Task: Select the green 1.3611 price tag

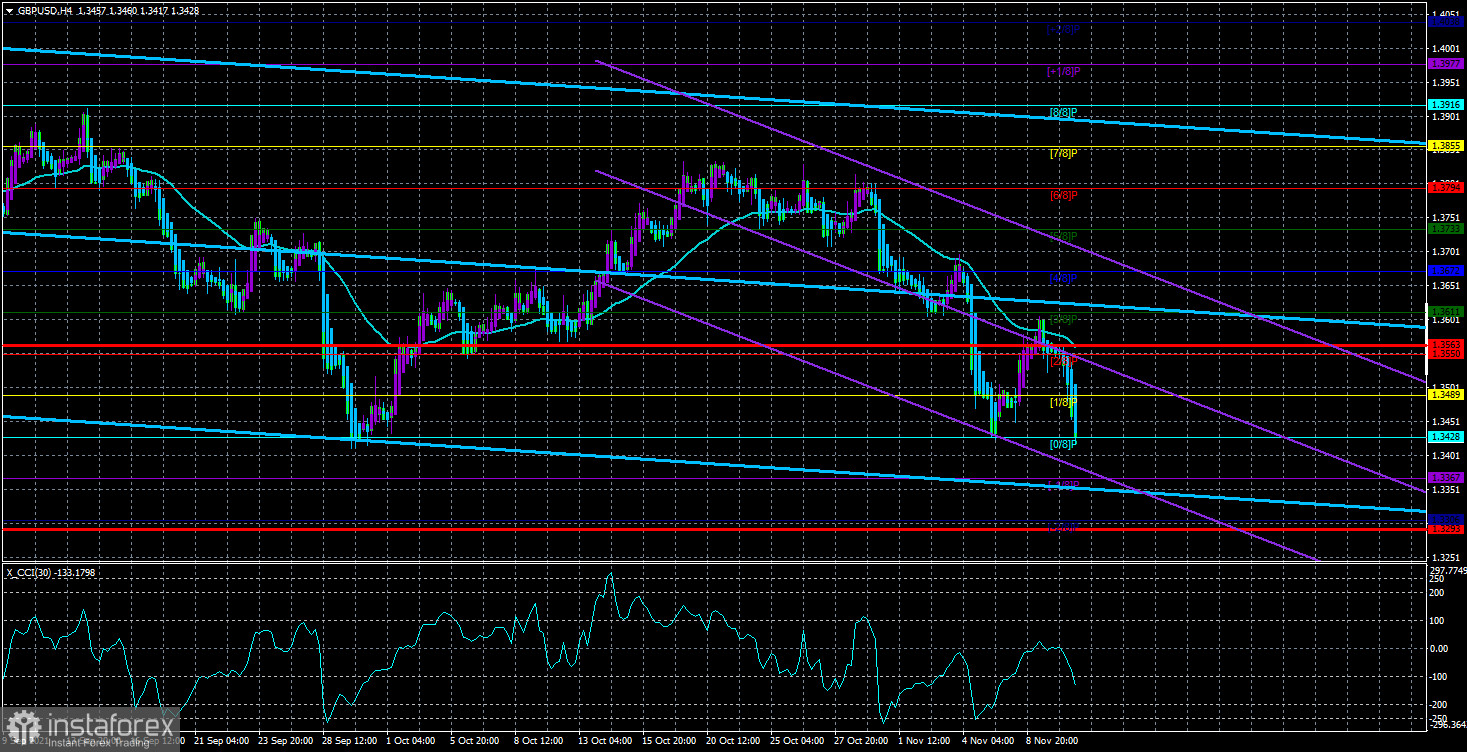Action: click(1447, 312)
